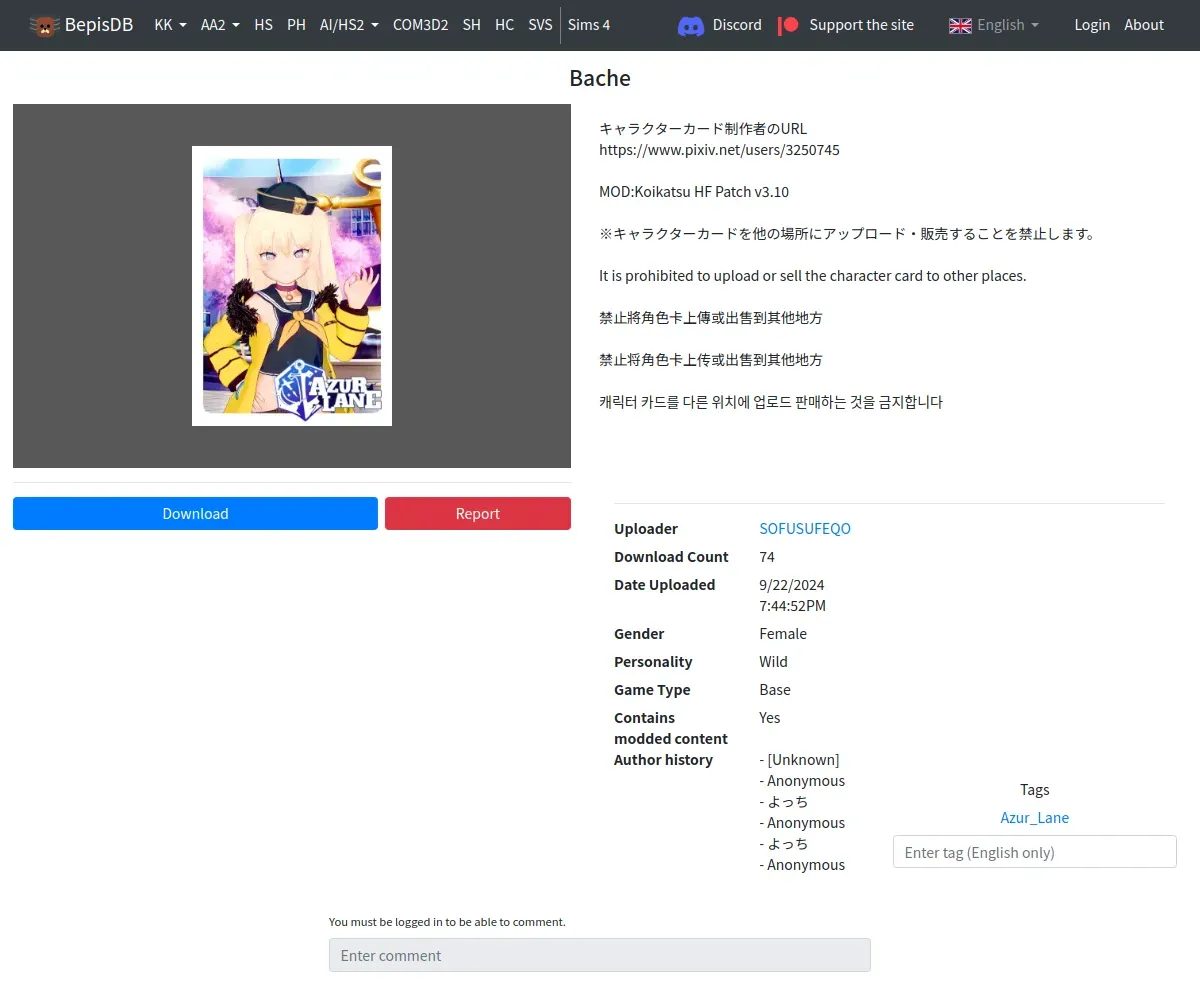Click the blue Download button
This screenshot has width=1200, height=1000.
click(195, 513)
